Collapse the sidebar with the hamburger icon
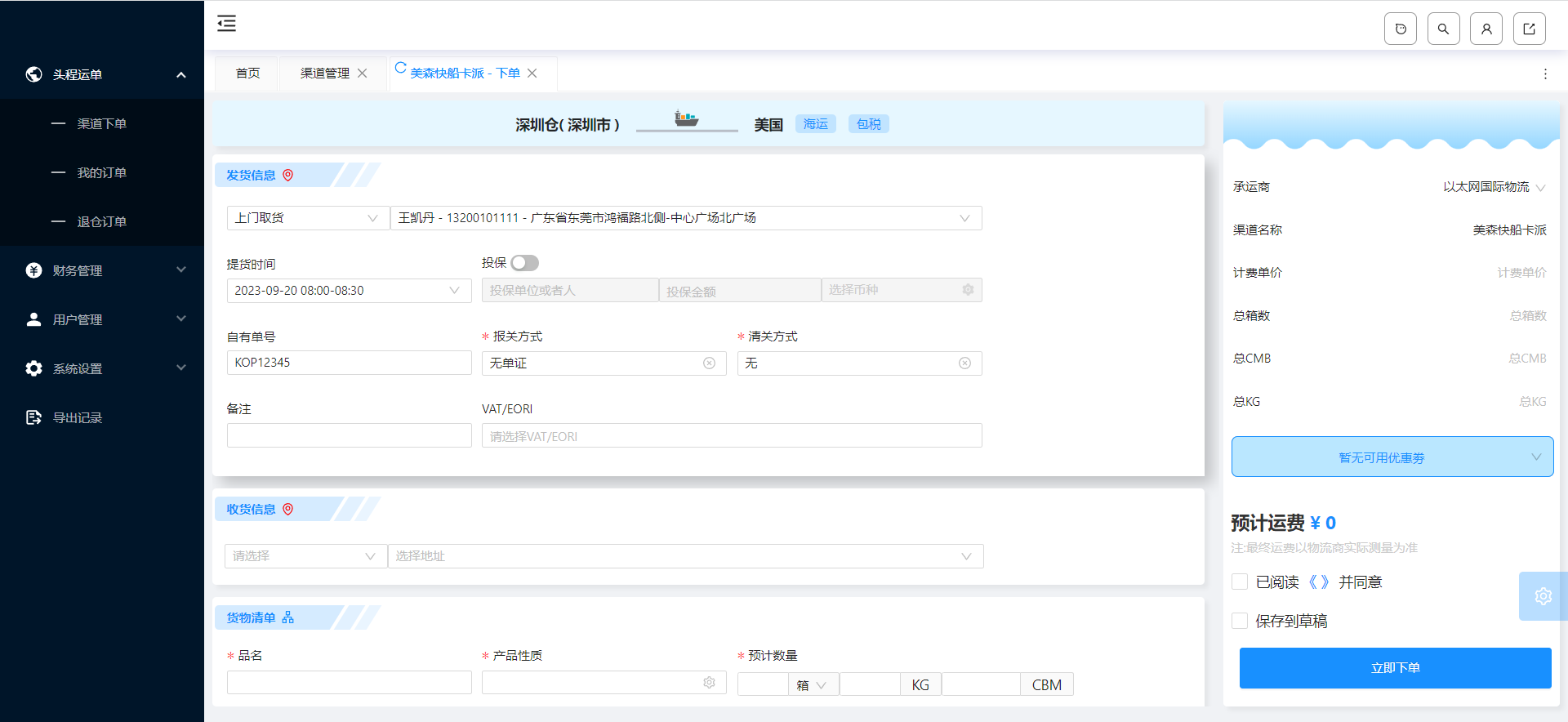 tap(226, 24)
